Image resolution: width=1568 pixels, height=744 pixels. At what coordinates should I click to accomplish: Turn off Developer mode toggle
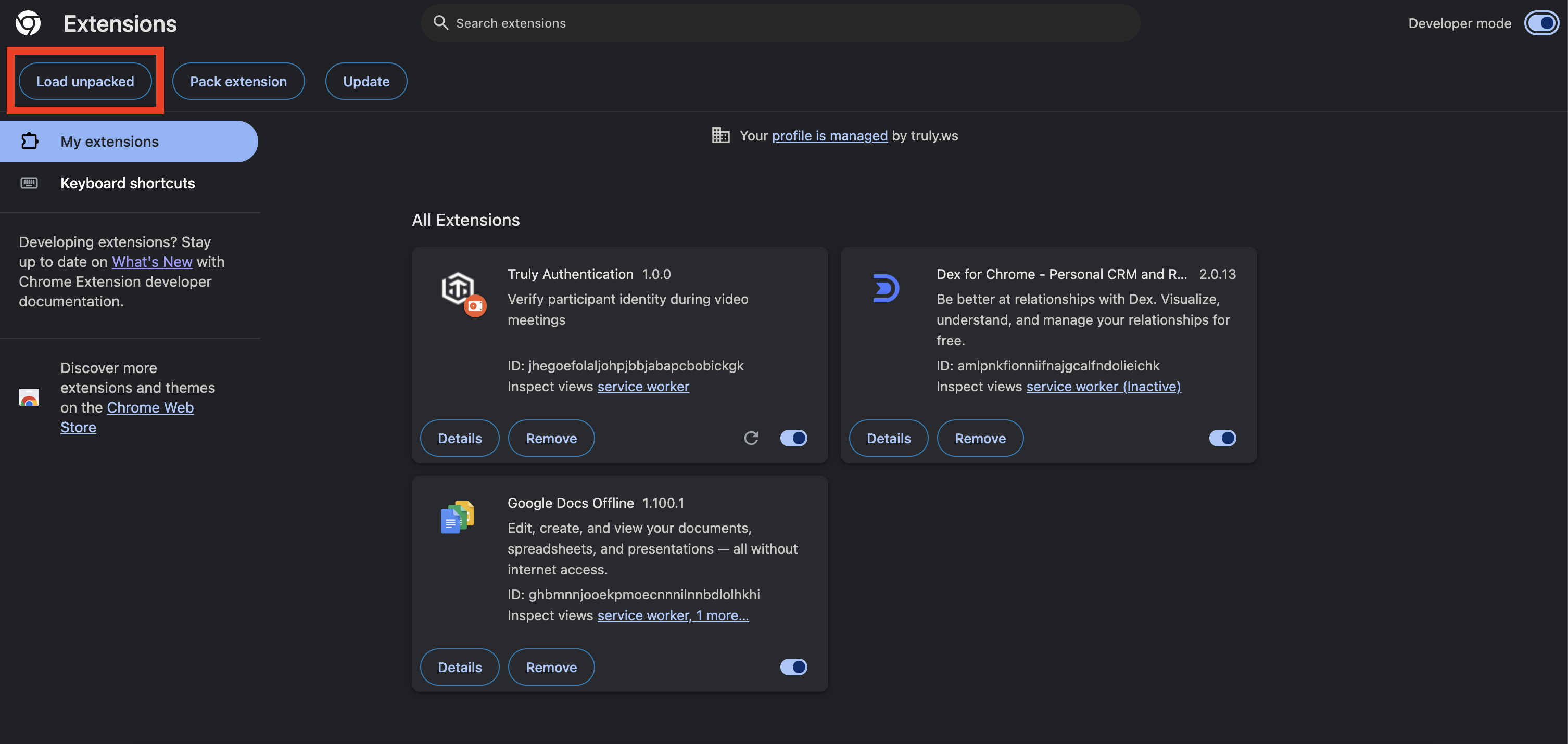tap(1540, 23)
